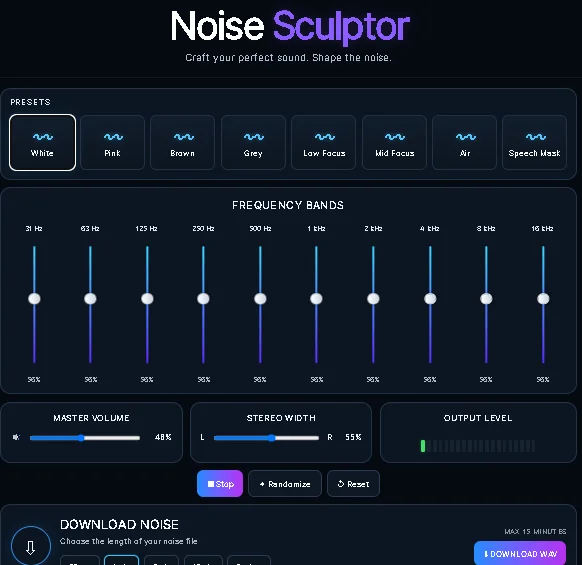Click the 31 Hz band slider handle
582x565 pixels.
[34, 298]
